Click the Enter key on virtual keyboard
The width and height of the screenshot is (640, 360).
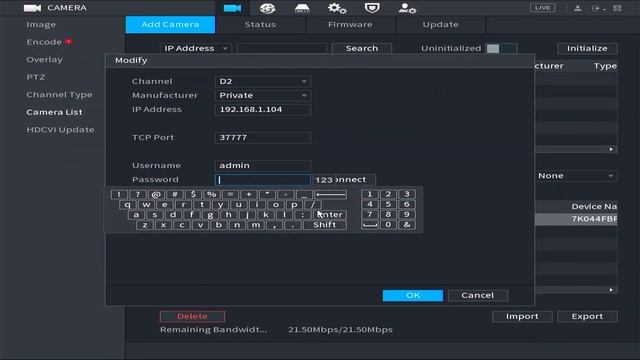click(330, 215)
